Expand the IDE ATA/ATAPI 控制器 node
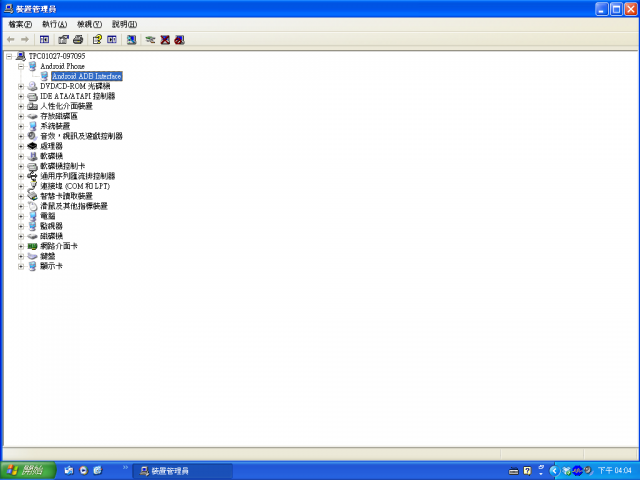This screenshot has width=640, height=480. pos(21,96)
